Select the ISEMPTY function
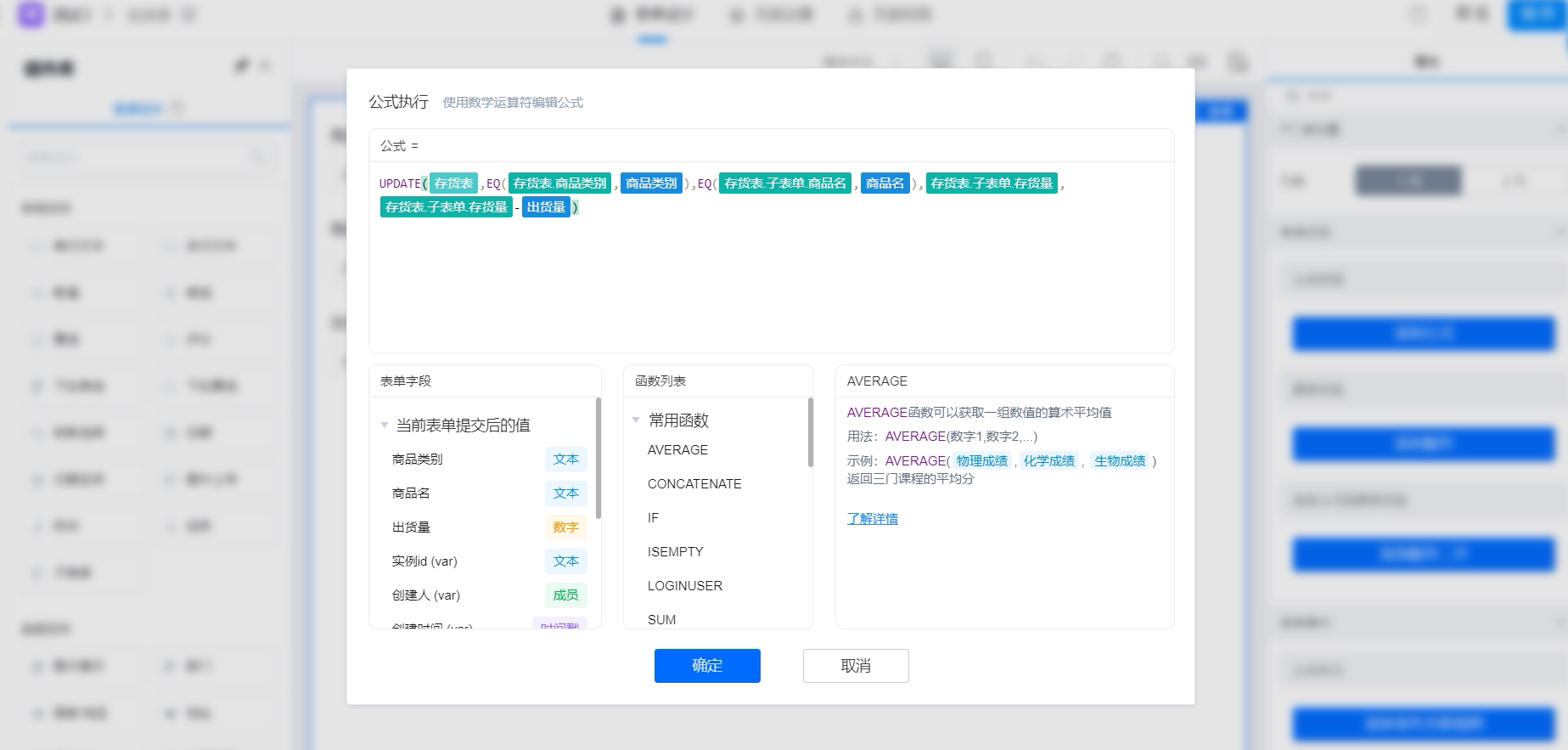The width and height of the screenshot is (1568, 750). [675, 552]
